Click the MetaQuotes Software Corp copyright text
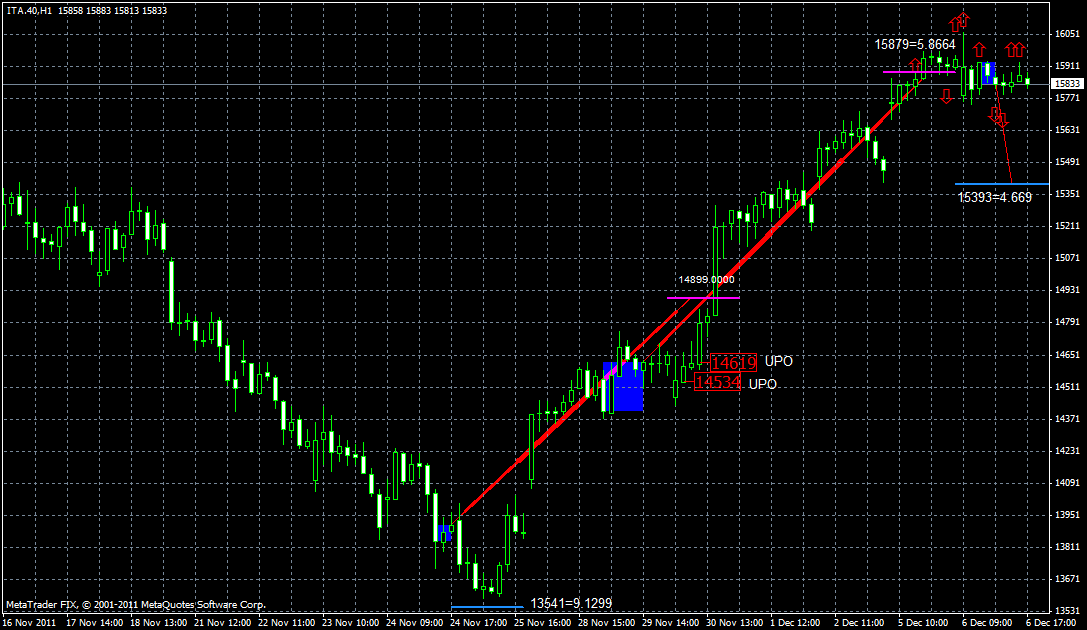The width and height of the screenshot is (1087, 630). (135, 604)
